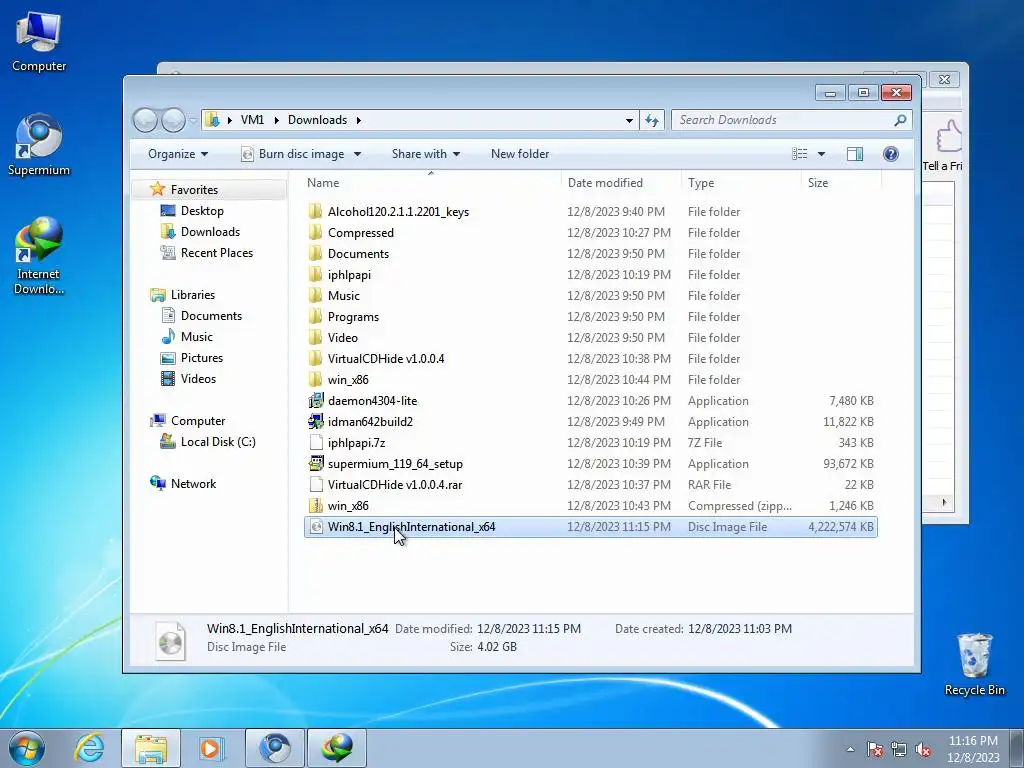Image resolution: width=1024 pixels, height=768 pixels.
Task: Select Desktop under Favorites
Action: point(192,211)
